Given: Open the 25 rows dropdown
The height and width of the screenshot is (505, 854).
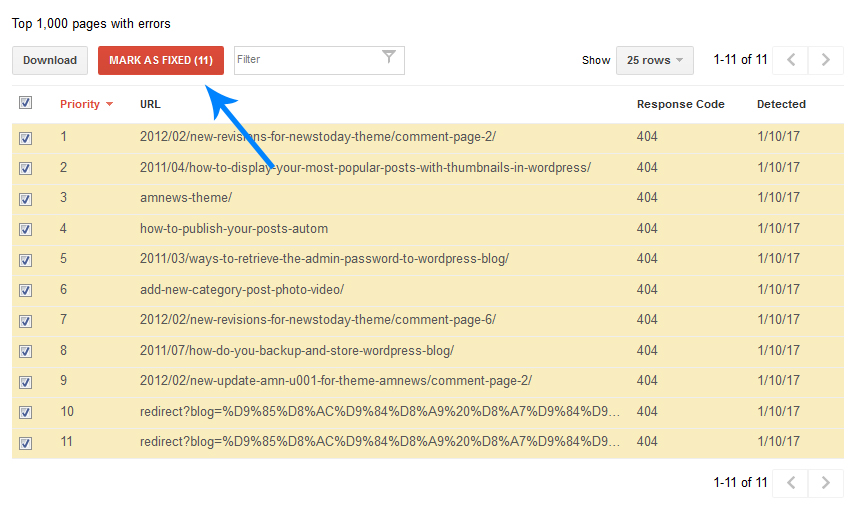Looking at the screenshot, I should [655, 60].
